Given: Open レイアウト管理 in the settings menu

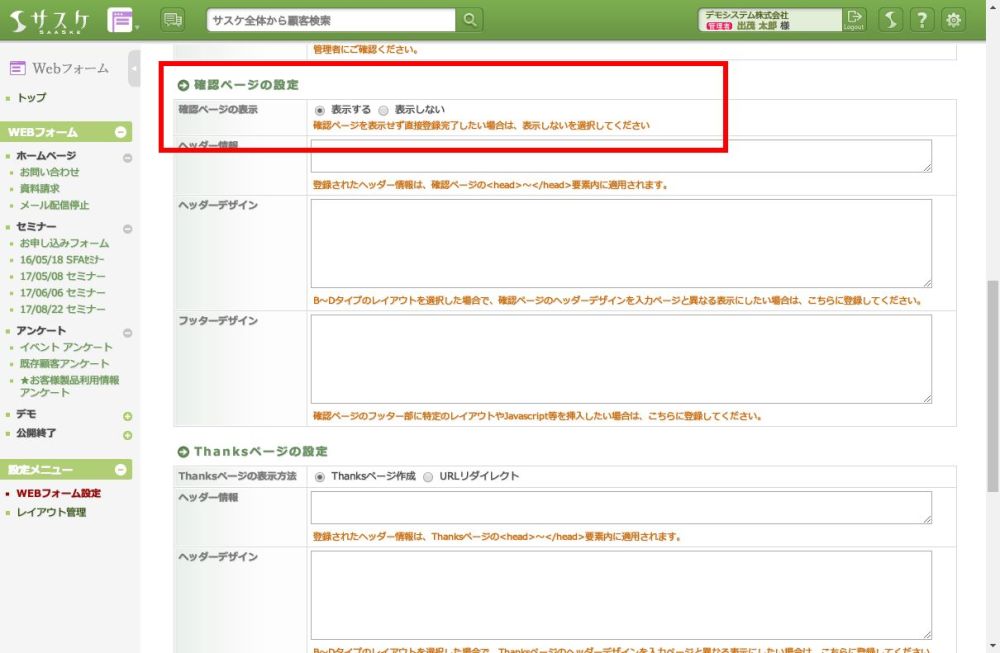Looking at the screenshot, I should pos(51,512).
